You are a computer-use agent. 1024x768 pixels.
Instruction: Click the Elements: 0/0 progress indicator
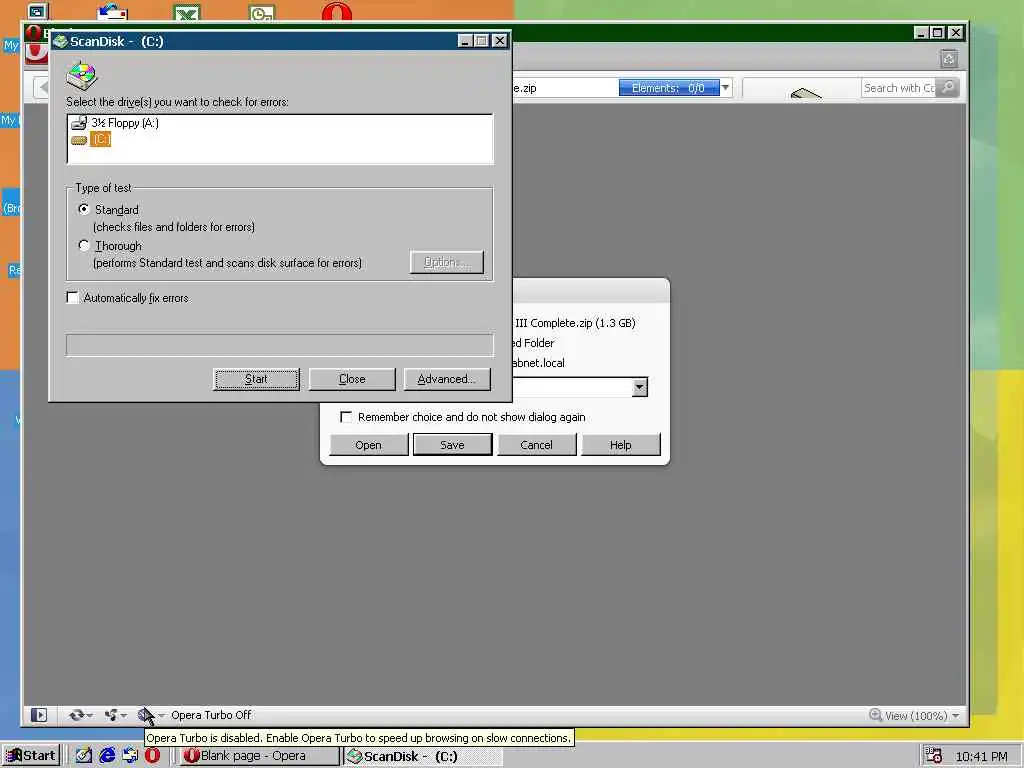click(x=669, y=88)
